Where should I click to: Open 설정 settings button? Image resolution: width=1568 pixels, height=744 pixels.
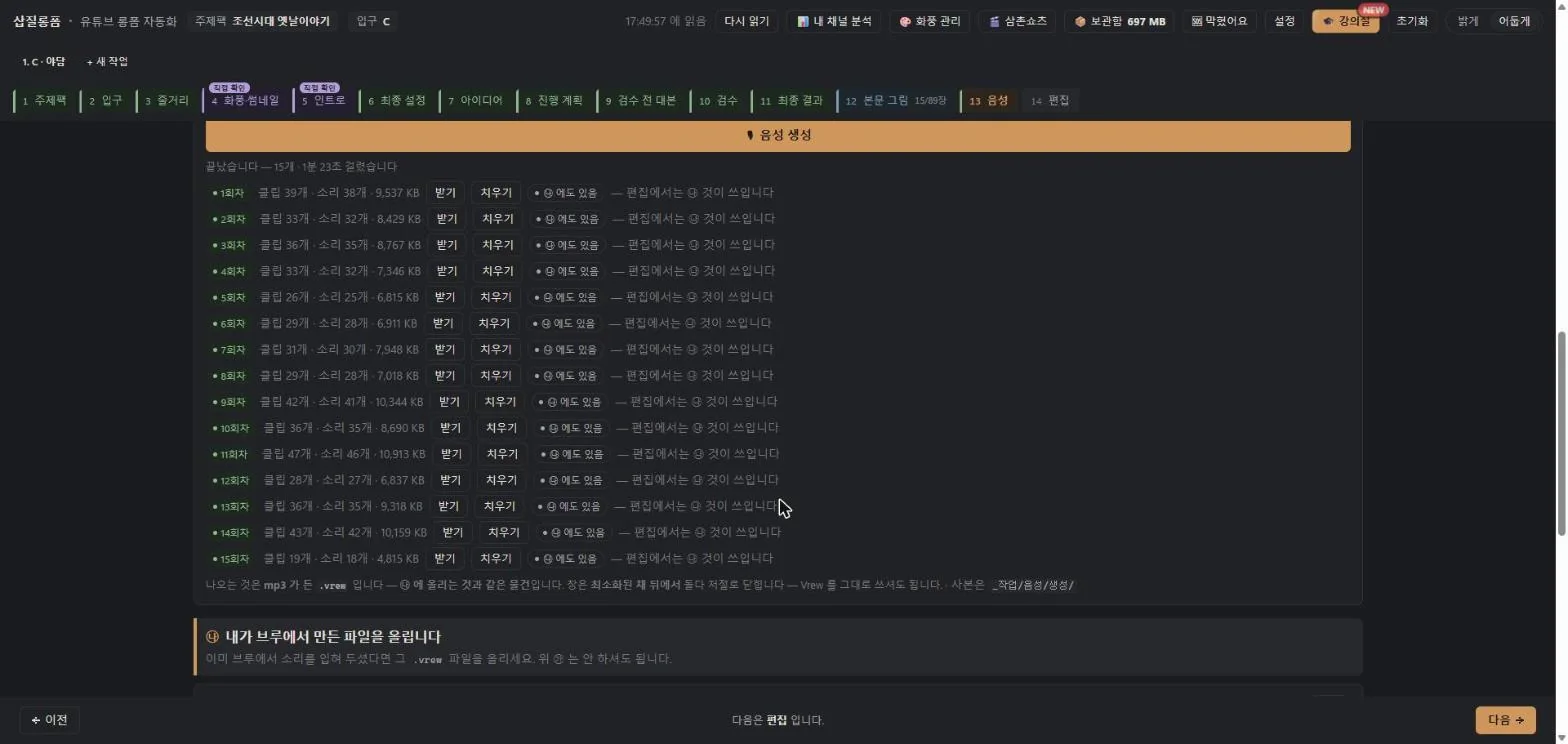pos(1284,21)
